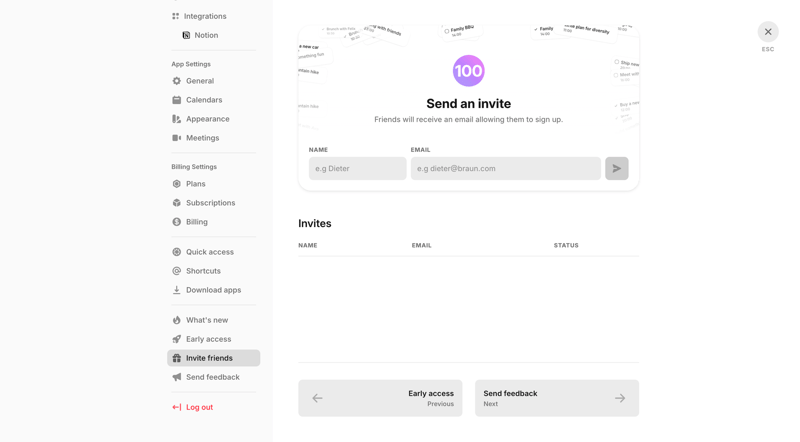The image size is (800, 442).
Task: Focus the Email input field
Action: click(x=506, y=168)
